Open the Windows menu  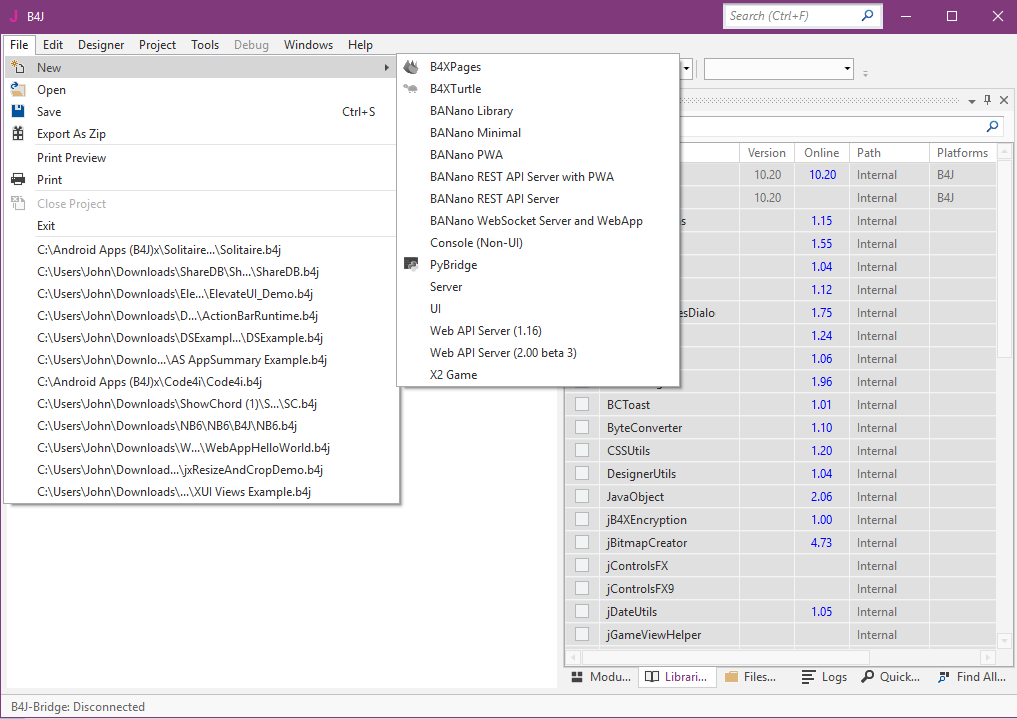pos(308,45)
